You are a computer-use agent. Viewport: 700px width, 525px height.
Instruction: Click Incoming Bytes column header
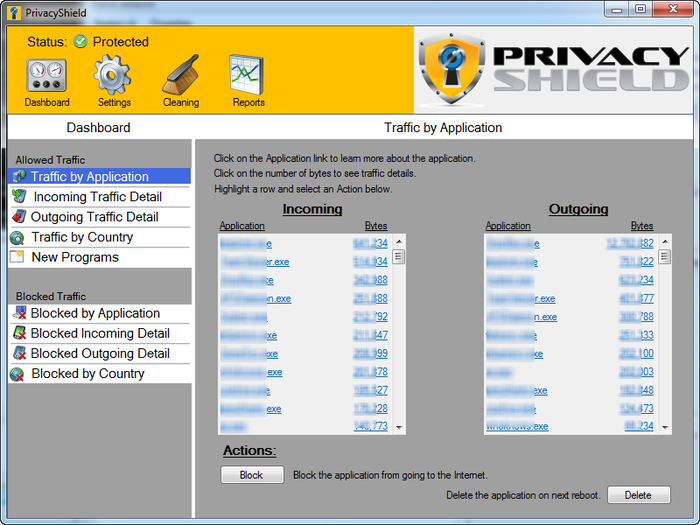[x=376, y=226]
